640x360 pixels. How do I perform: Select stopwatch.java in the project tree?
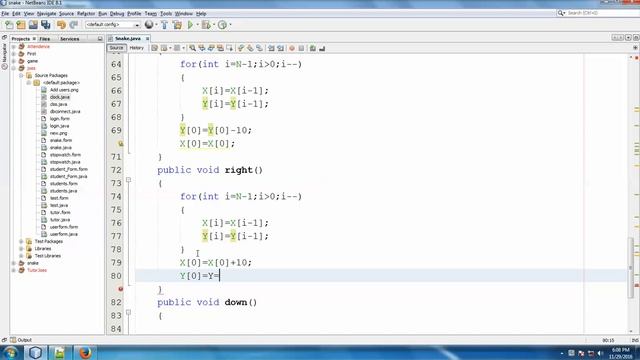click(65, 162)
